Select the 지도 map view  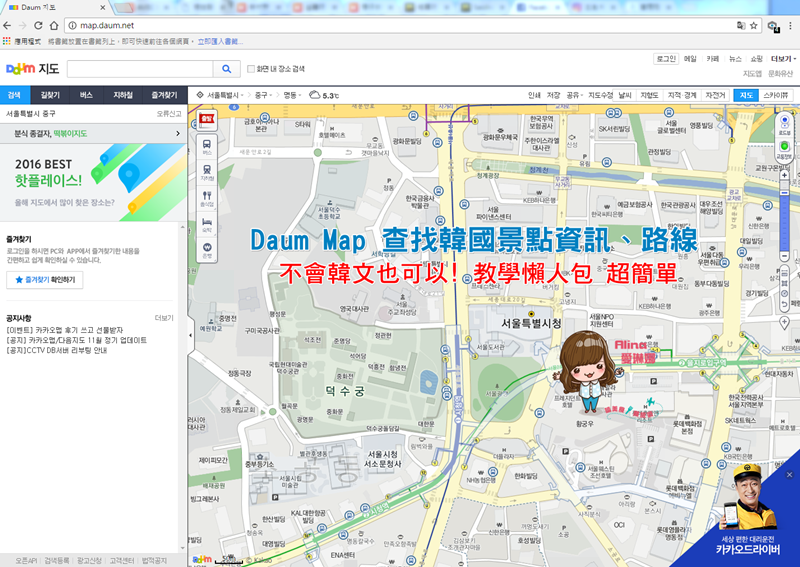pyautogui.click(x=746, y=95)
